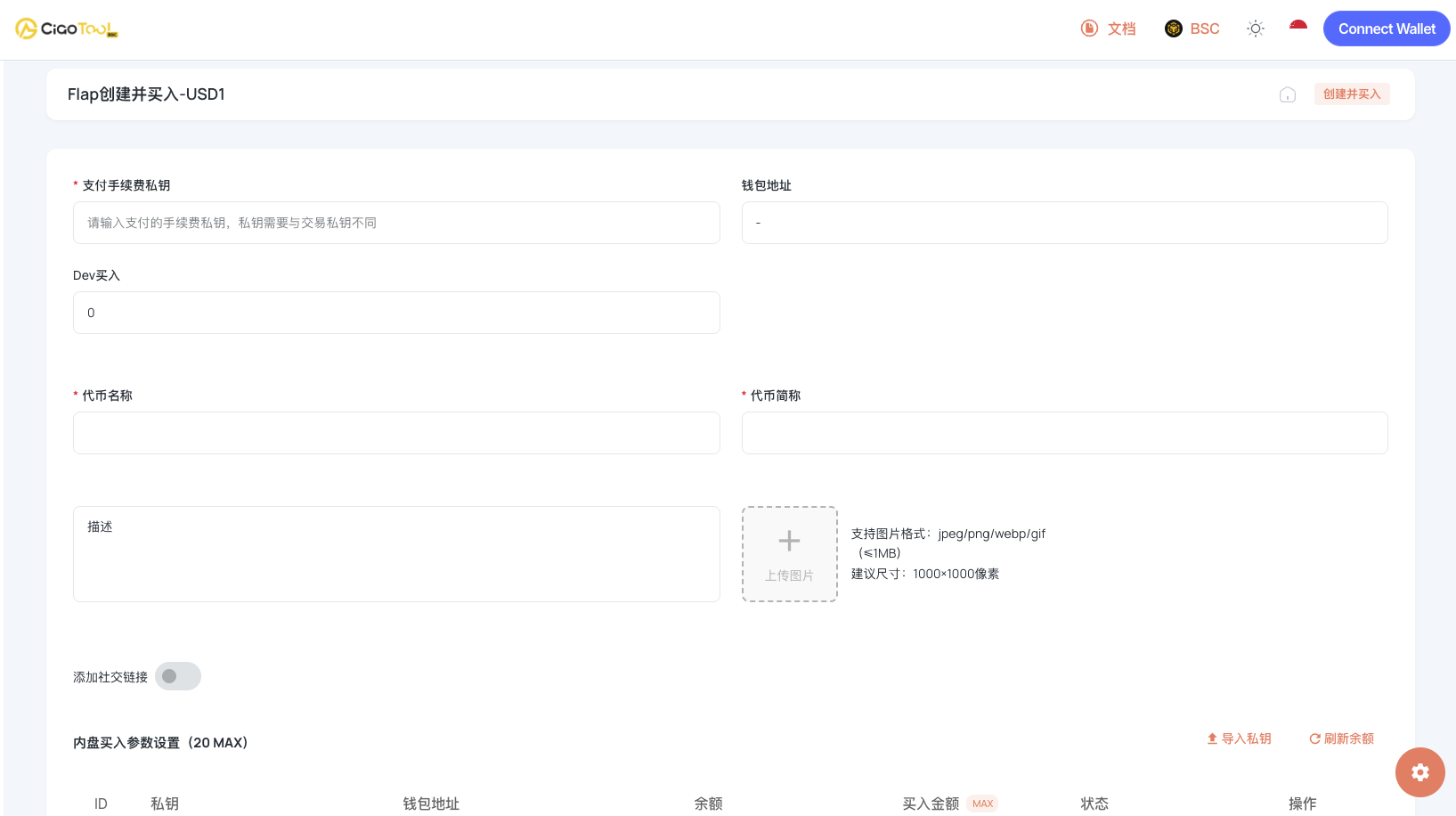Open the help icon beside 创建并买入
The image size is (1456, 816).
point(1287,94)
